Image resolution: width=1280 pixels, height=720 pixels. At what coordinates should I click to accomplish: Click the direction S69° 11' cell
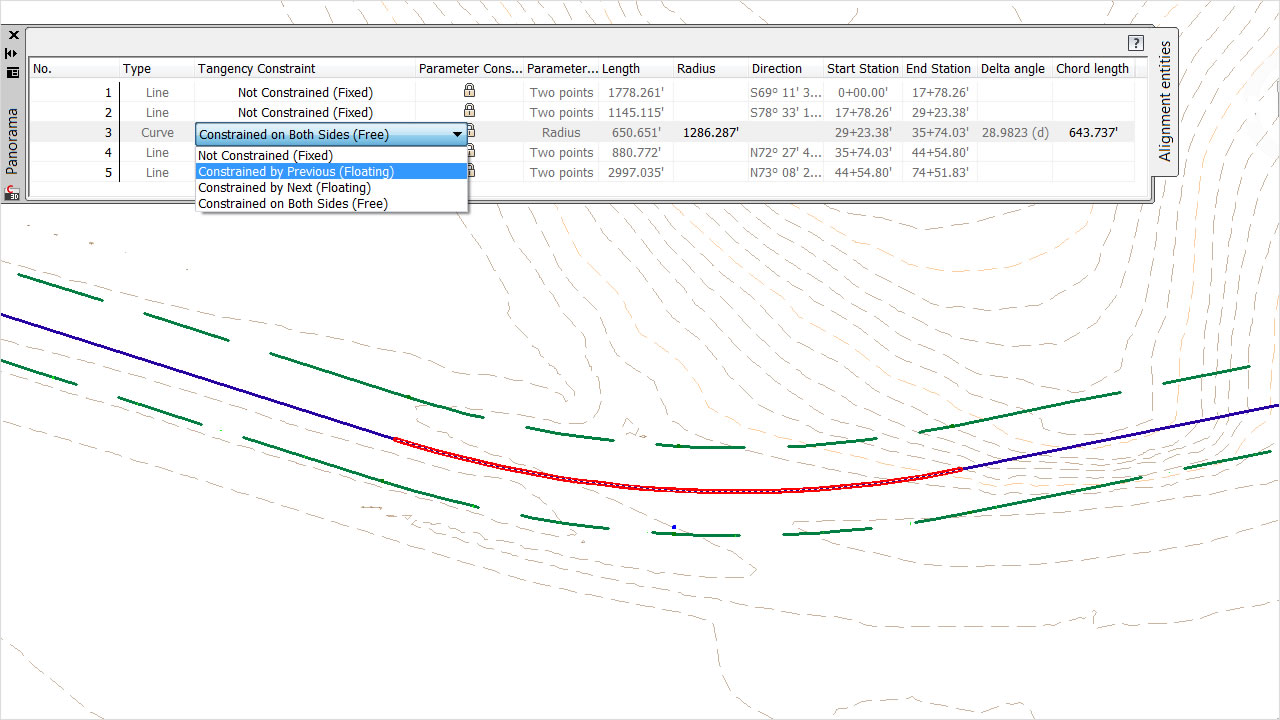coord(785,93)
